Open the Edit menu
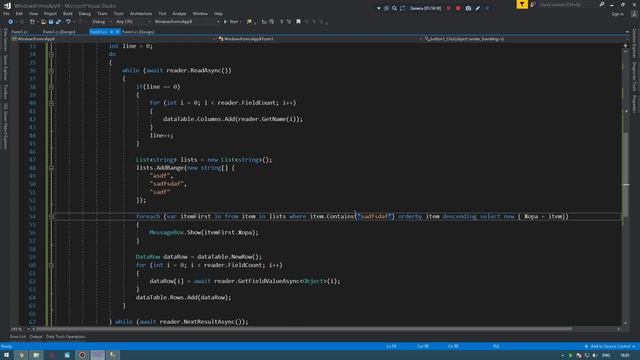This screenshot has height=360, width=640. (19, 13)
